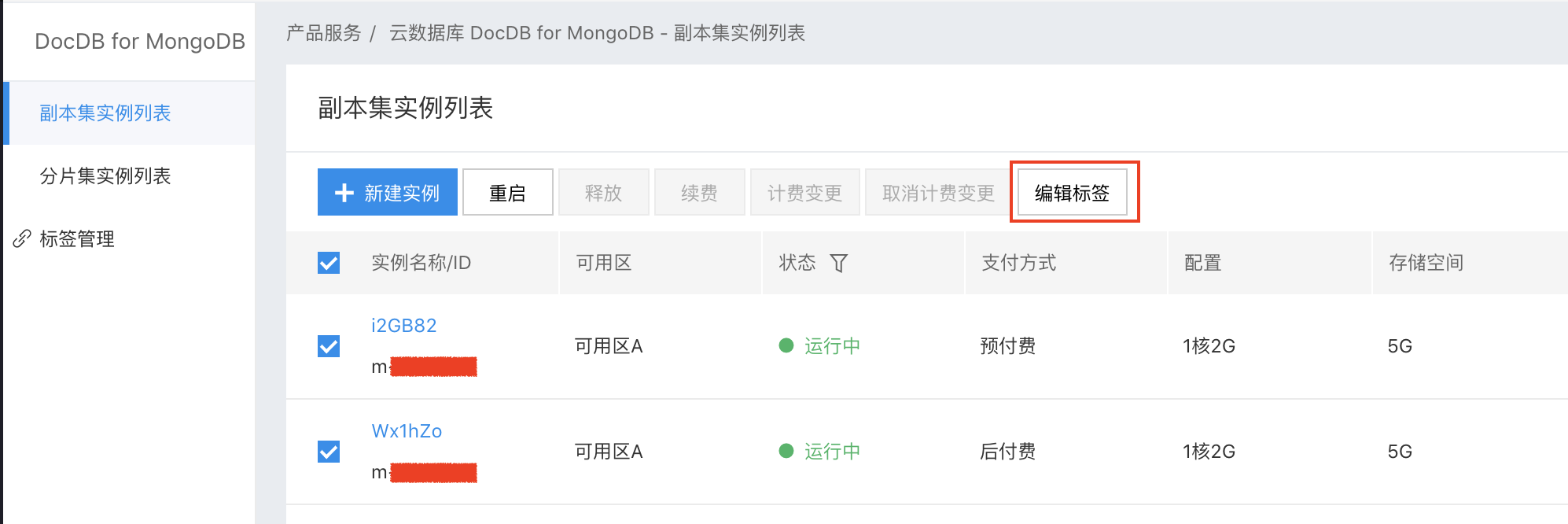
Task: Click the 续费 button
Action: pos(700,192)
